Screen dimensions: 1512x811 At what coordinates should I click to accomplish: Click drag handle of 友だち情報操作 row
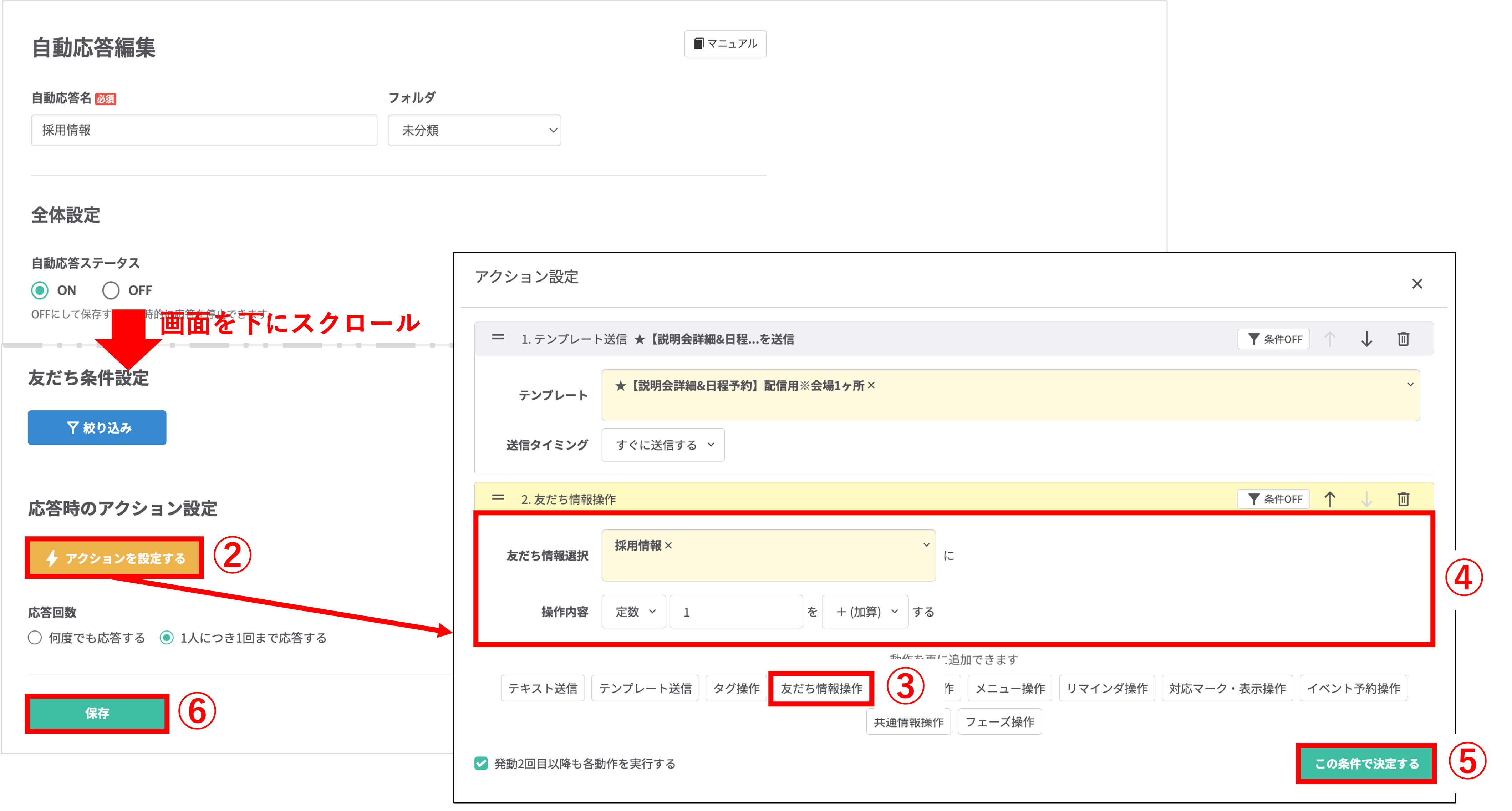(x=498, y=497)
